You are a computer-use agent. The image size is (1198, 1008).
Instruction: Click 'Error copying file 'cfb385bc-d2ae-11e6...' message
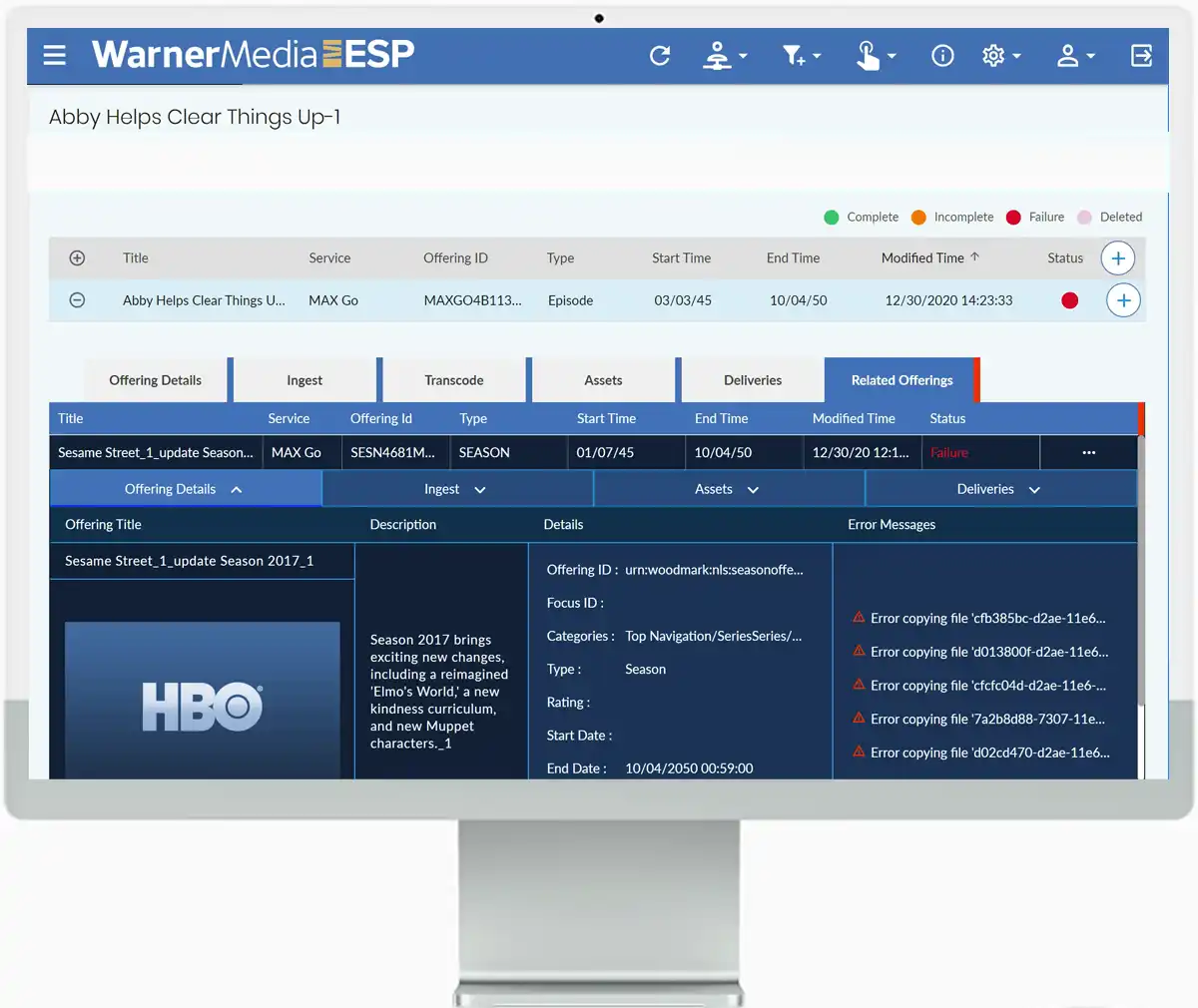point(988,618)
